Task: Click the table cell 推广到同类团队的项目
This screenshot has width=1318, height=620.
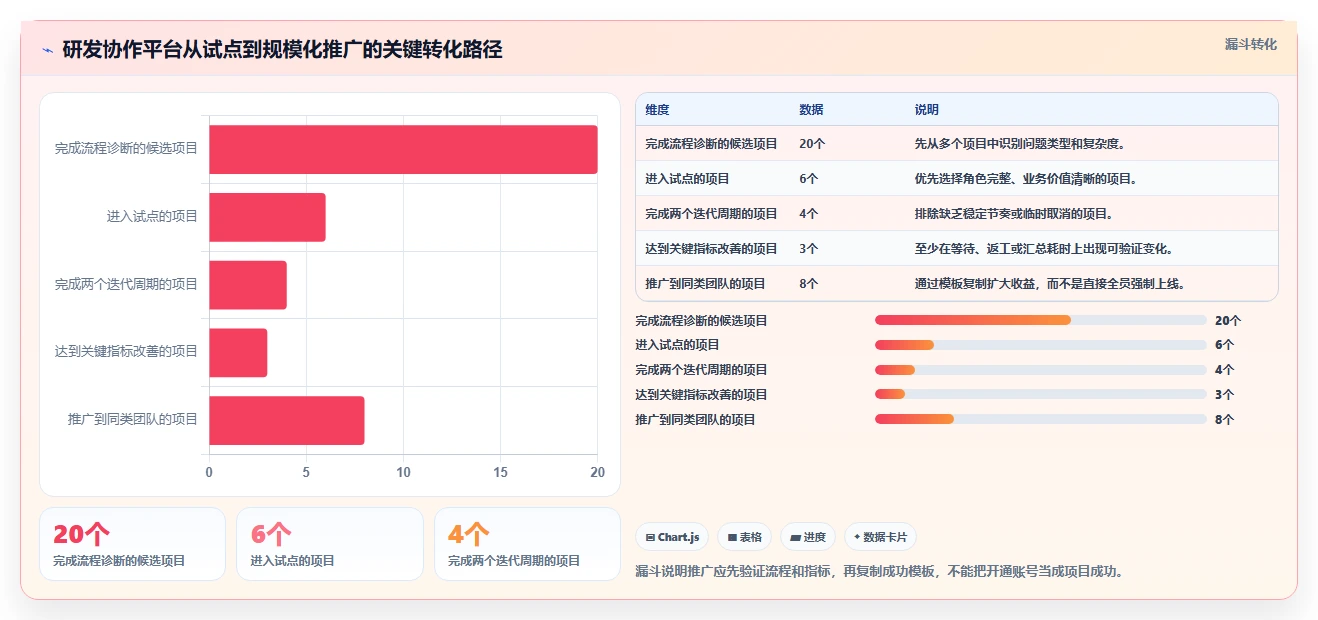Action: (706, 284)
